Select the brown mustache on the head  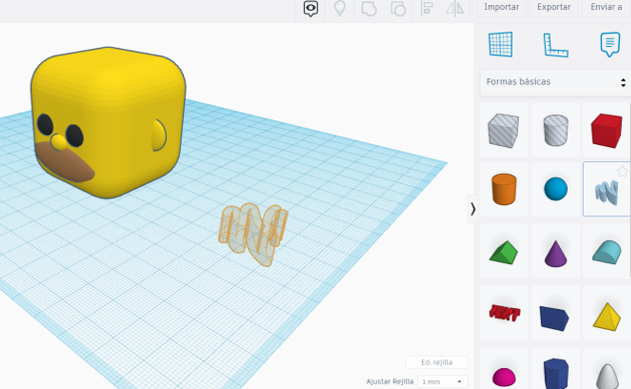(64, 163)
